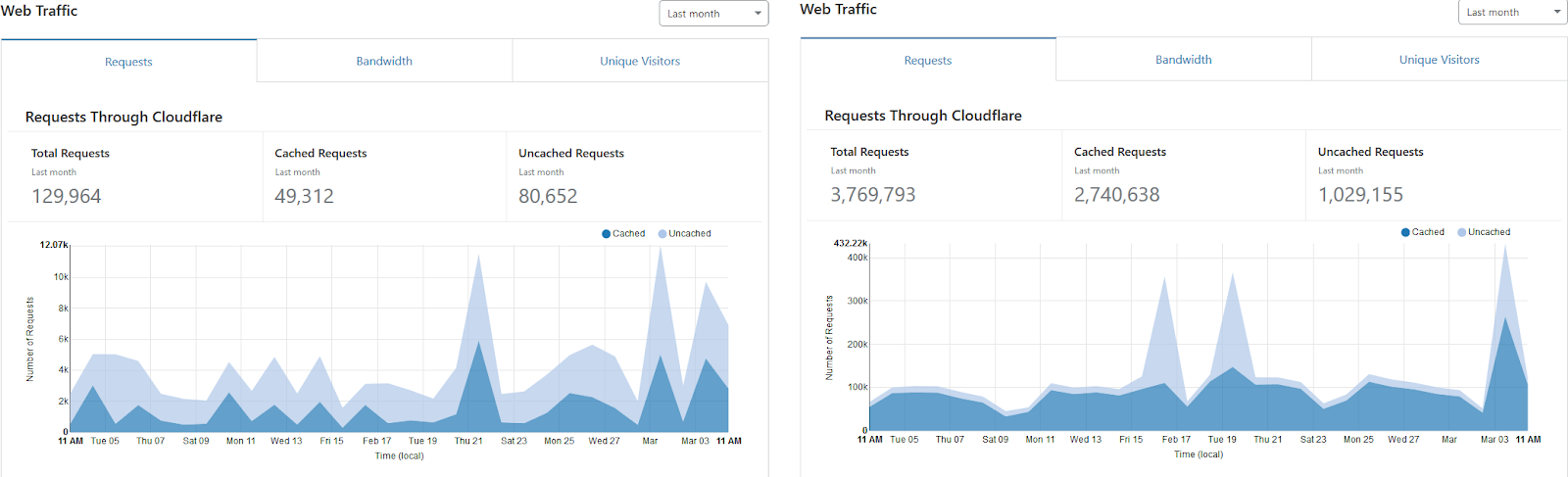Toggle Cached legend dot in right chart
The width and height of the screenshot is (1568, 477).
point(1405,232)
